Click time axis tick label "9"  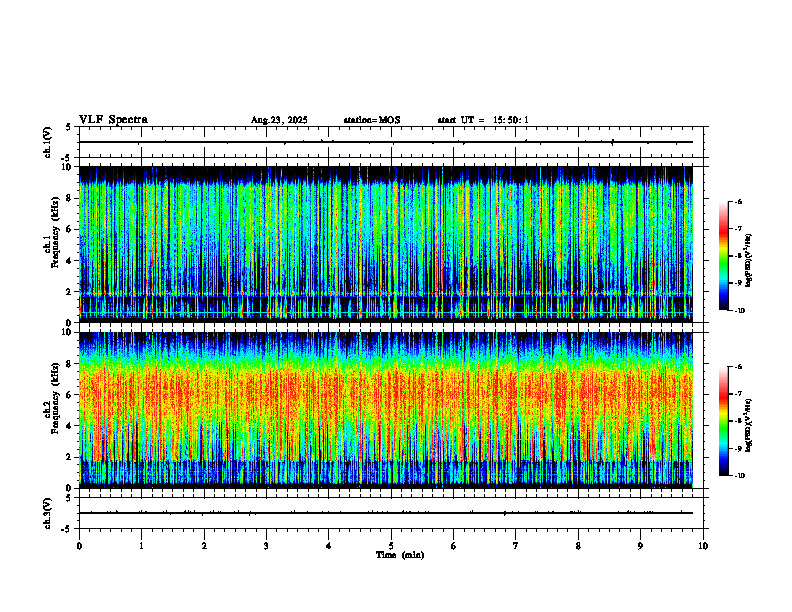[x=640, y=546]
